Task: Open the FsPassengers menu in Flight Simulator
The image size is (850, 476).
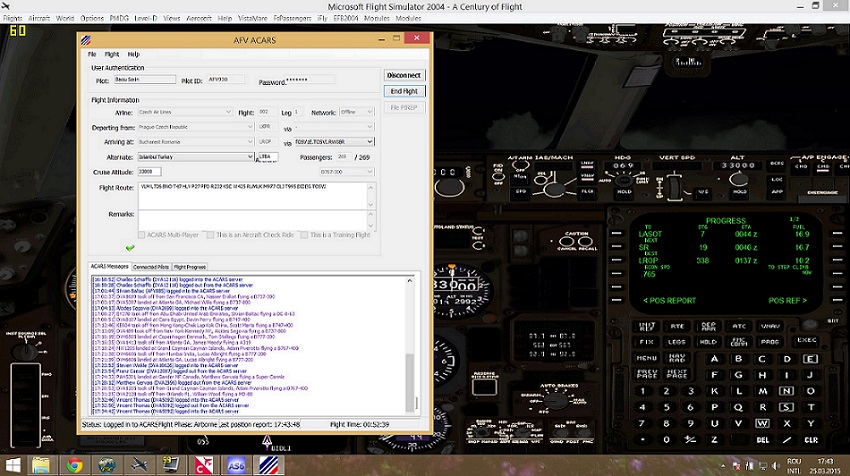Action: click(292, 18)
